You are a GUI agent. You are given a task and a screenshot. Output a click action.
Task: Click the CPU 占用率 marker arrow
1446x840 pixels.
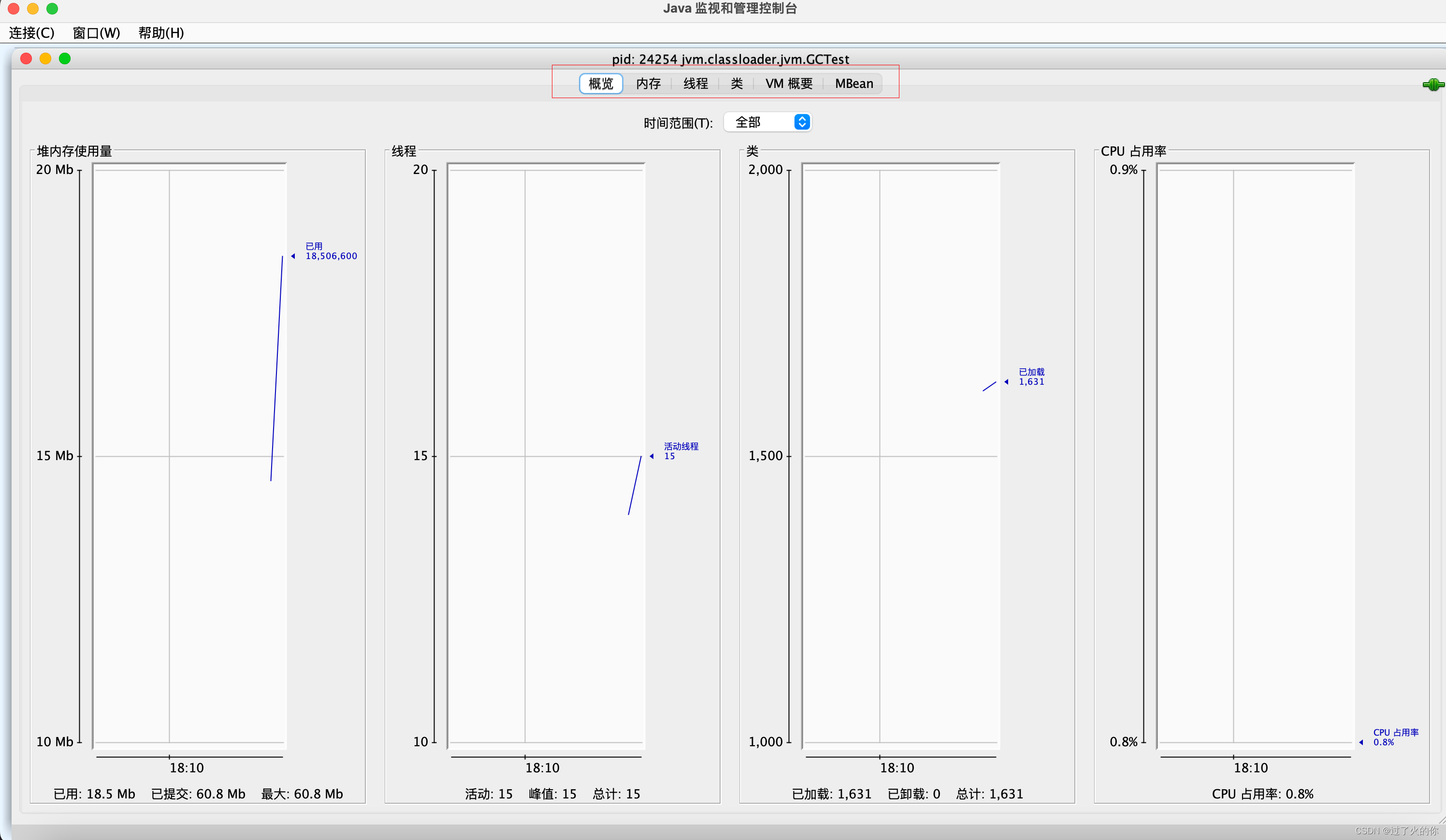click(x=1361, y=742)
